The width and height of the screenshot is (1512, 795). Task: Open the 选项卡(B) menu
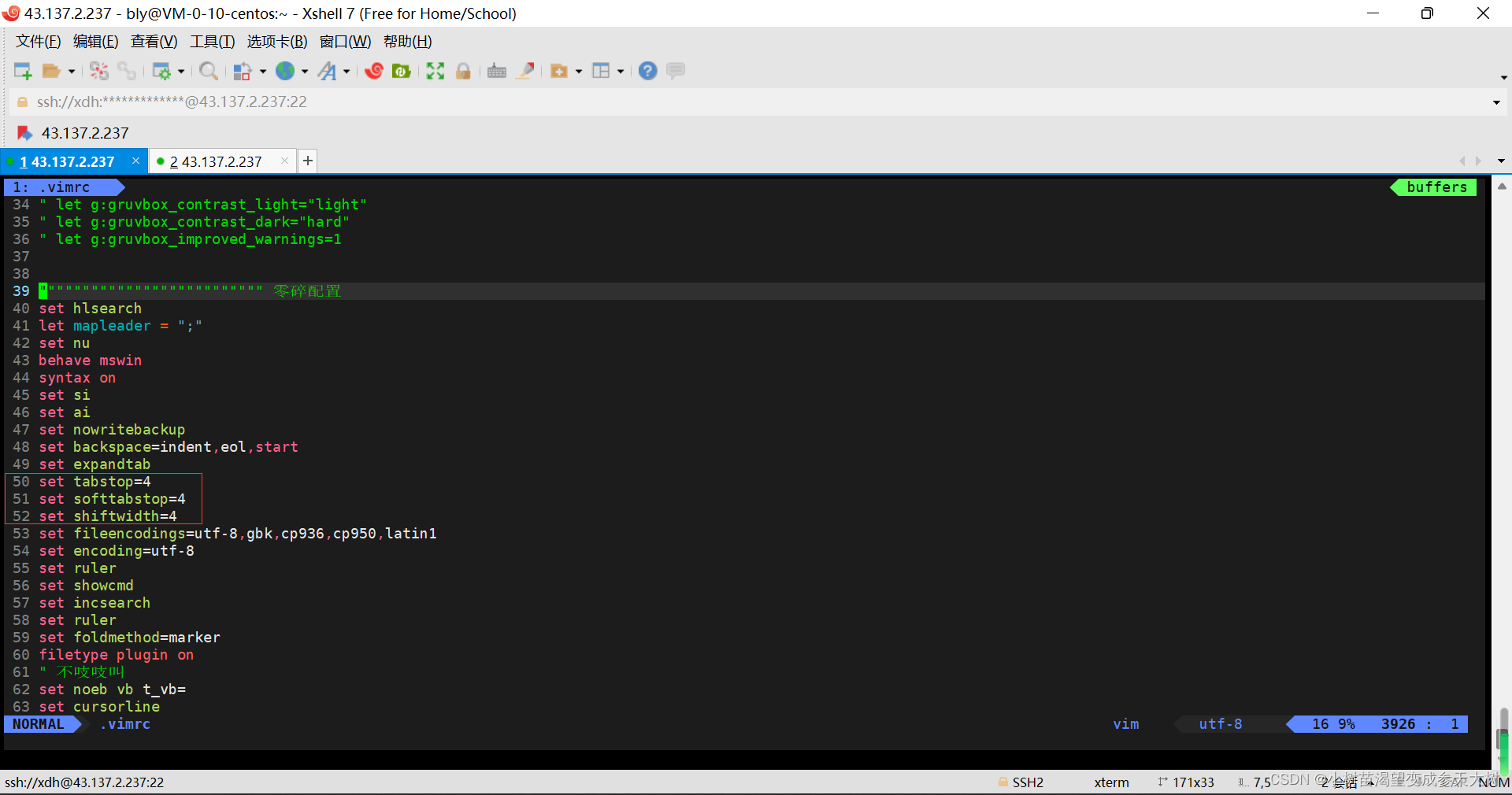click(x=277, y=42)
